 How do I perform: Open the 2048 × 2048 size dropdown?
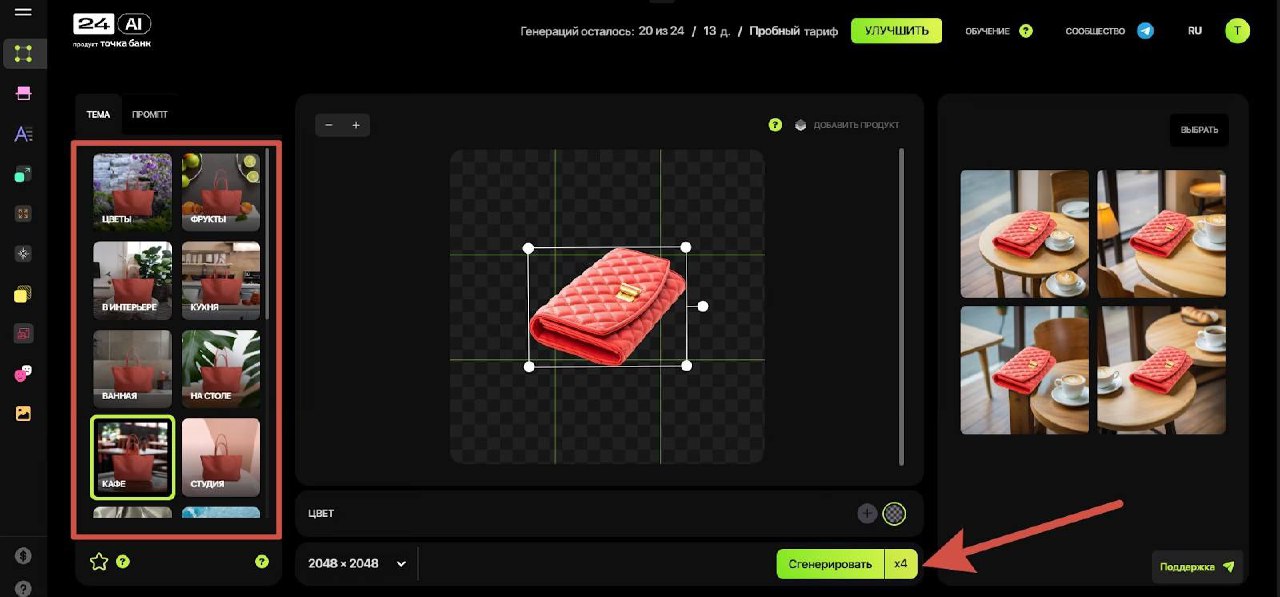tap(357, 564)
